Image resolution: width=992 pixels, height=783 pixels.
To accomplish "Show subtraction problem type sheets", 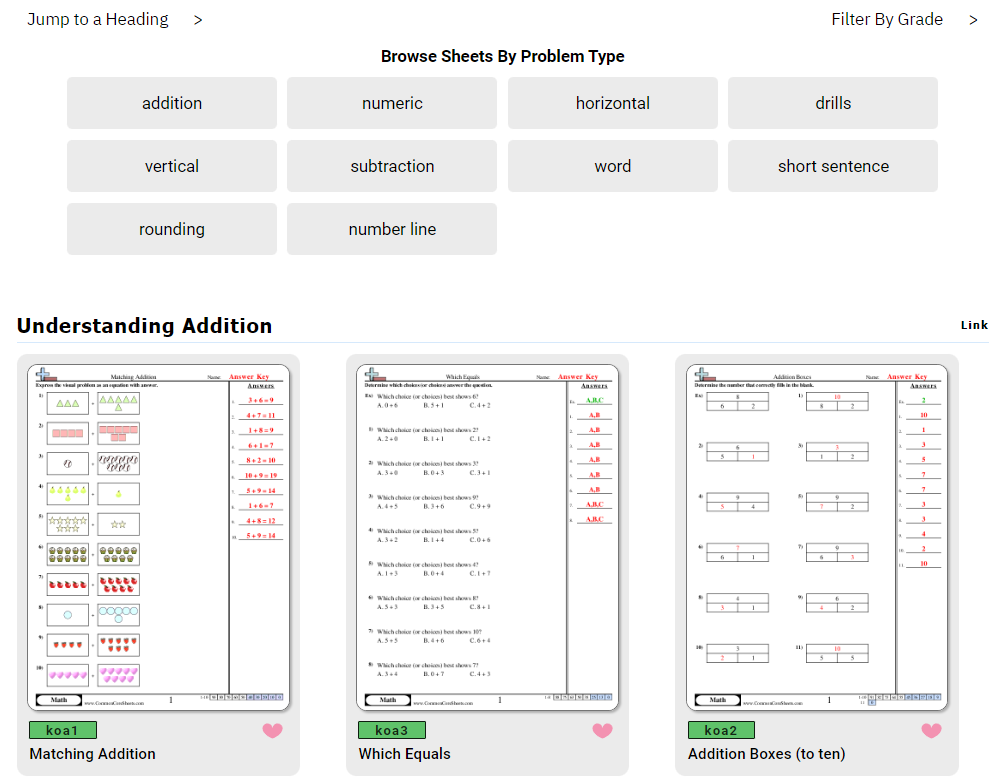I will 392,166.
